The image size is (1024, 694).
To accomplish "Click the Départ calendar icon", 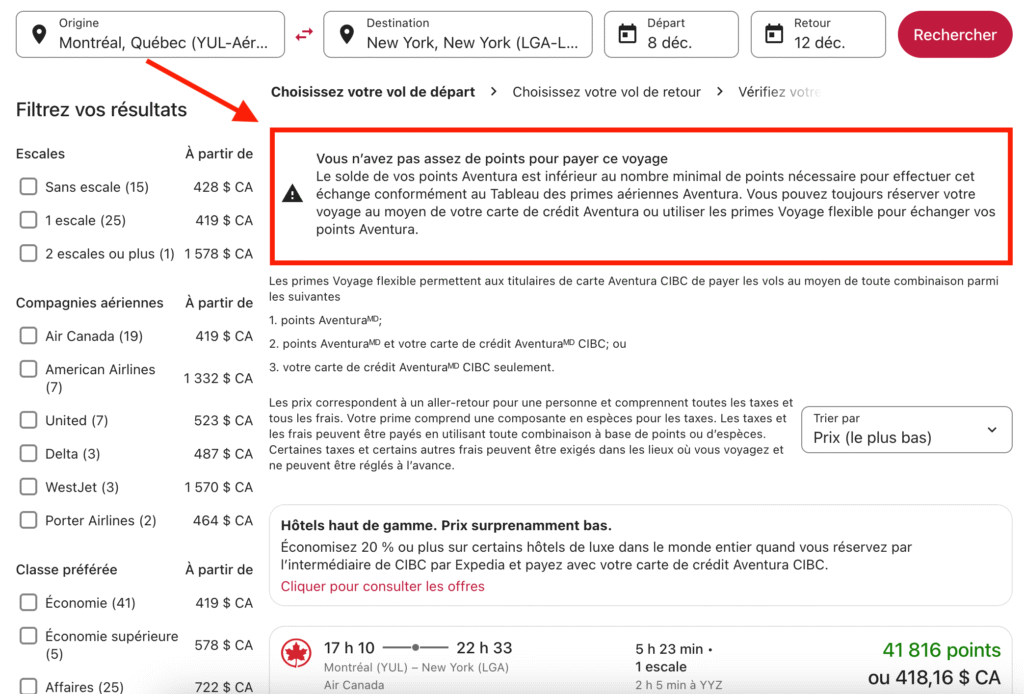I will coord(627,34).
